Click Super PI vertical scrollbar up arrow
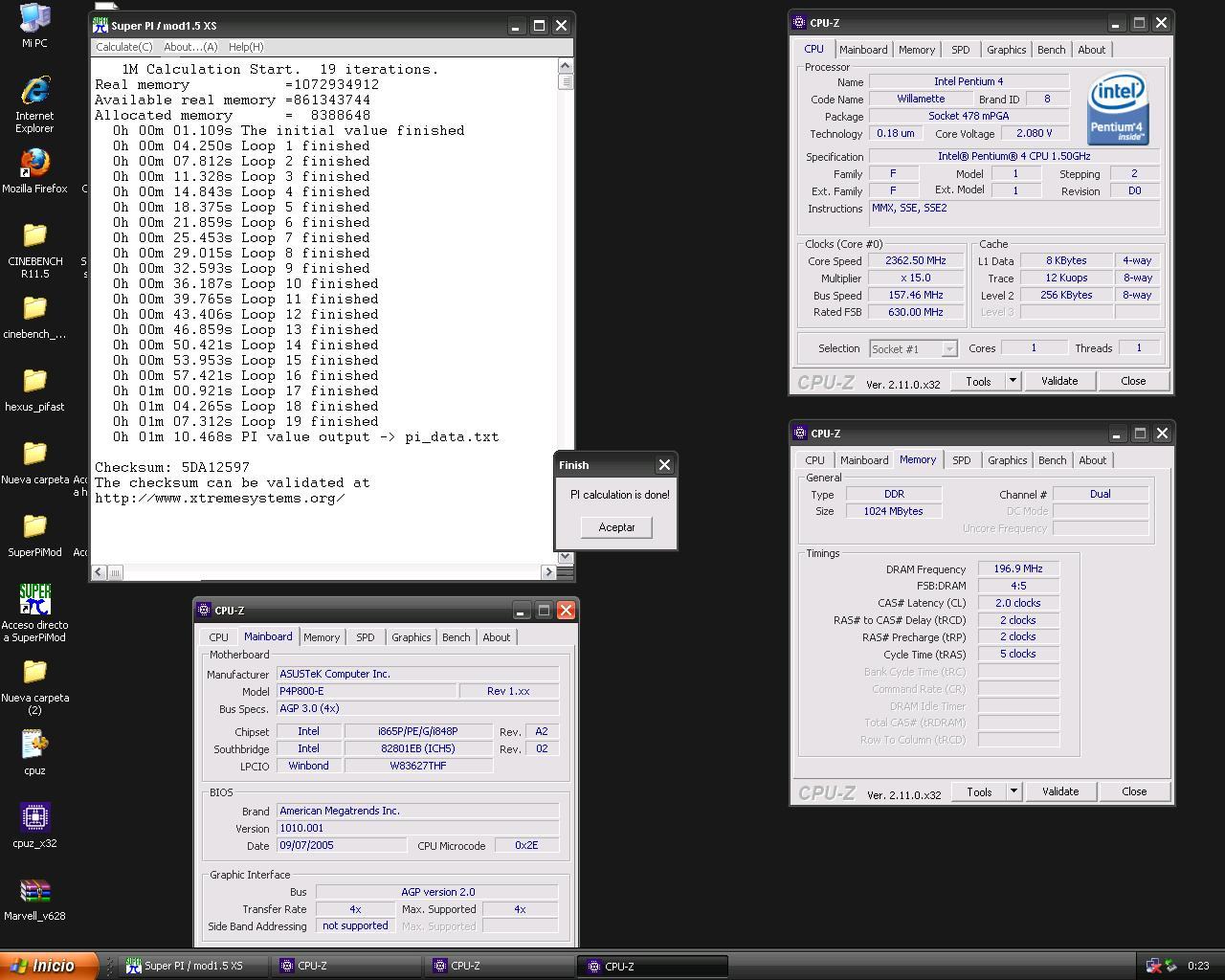The height and width of the screenshot is (980, 1225). point(565,66)
